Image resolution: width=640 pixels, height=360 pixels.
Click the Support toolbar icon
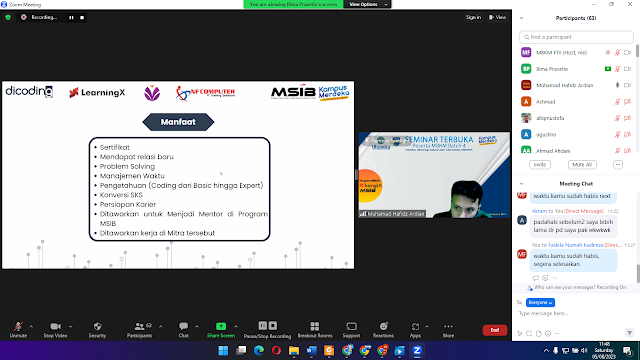coord(351,329)
